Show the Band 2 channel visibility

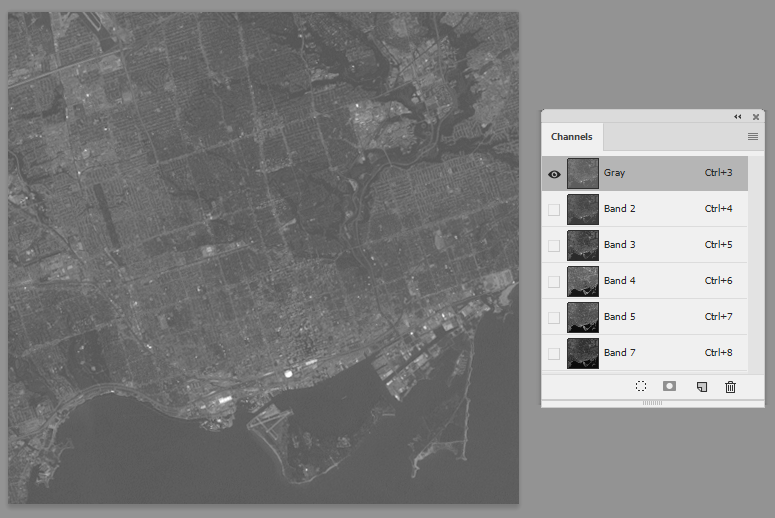pos(554,210)
